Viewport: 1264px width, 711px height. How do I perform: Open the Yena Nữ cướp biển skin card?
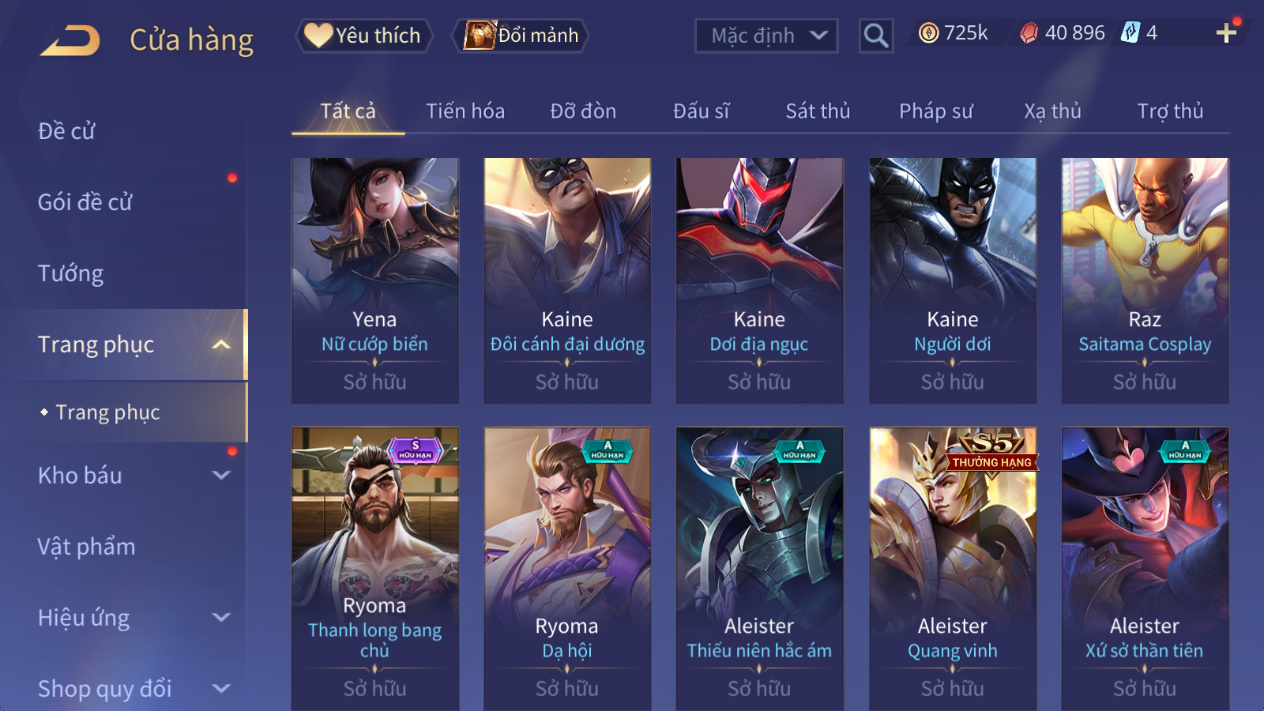(375, 281)
